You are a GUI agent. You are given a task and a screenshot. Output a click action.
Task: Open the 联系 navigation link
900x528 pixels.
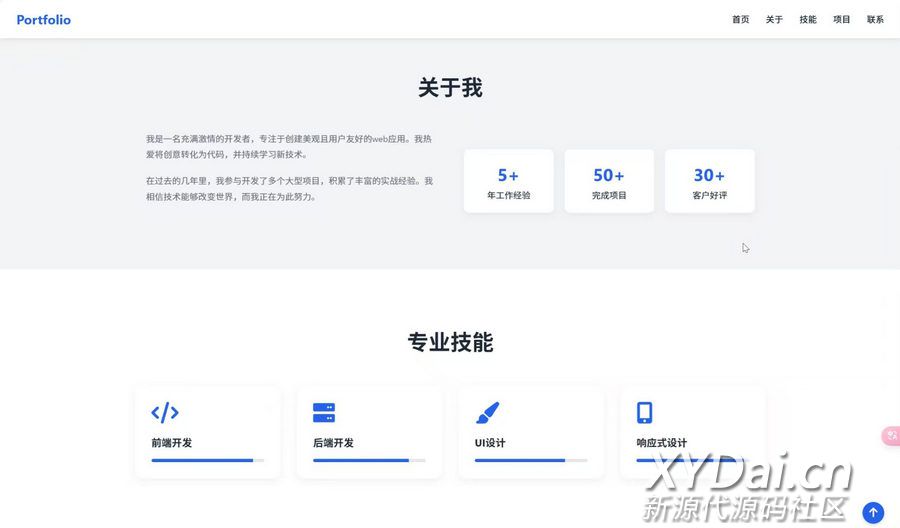[875, 20]
